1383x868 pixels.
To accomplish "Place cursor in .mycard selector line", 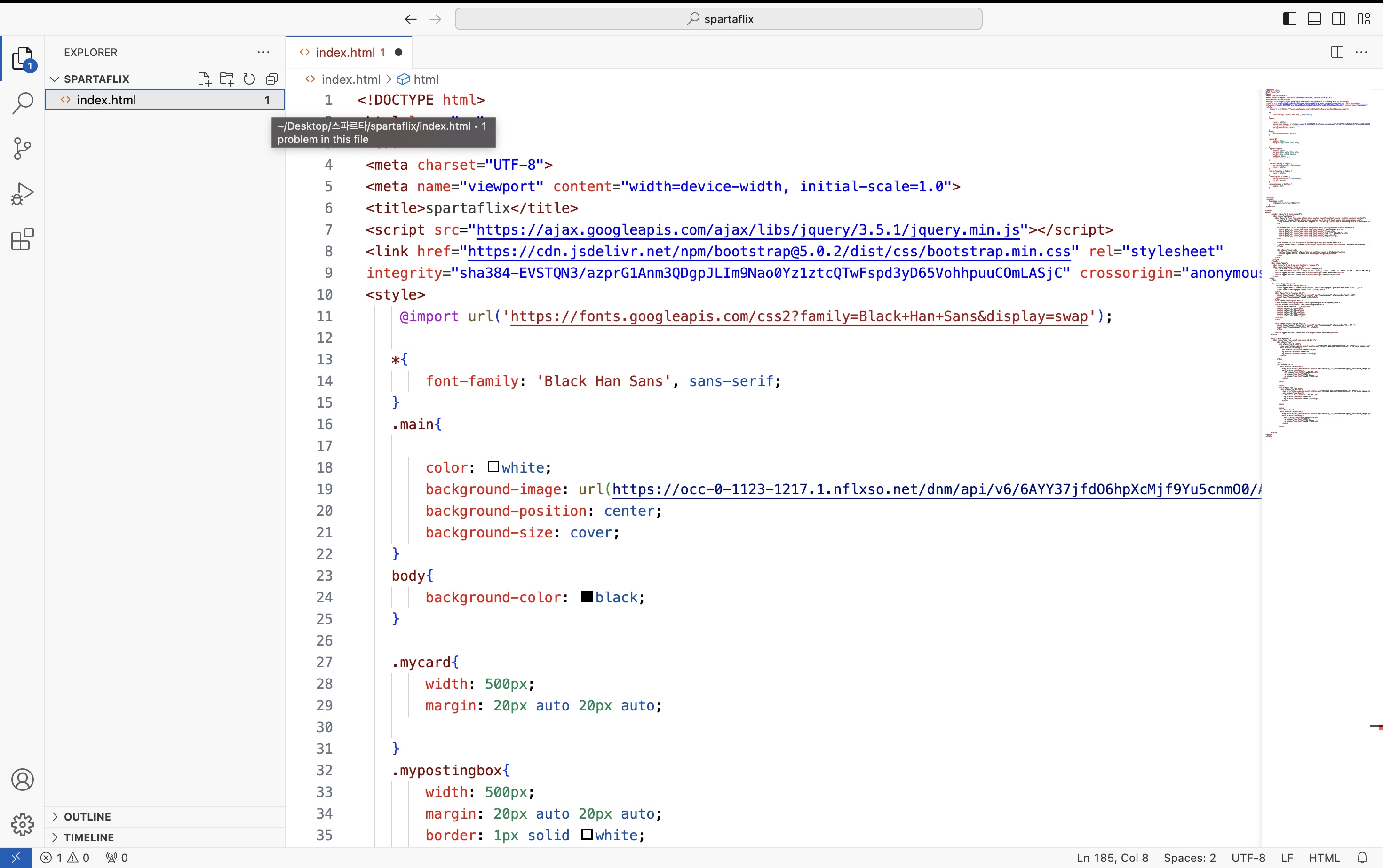I will pos(425,663).
